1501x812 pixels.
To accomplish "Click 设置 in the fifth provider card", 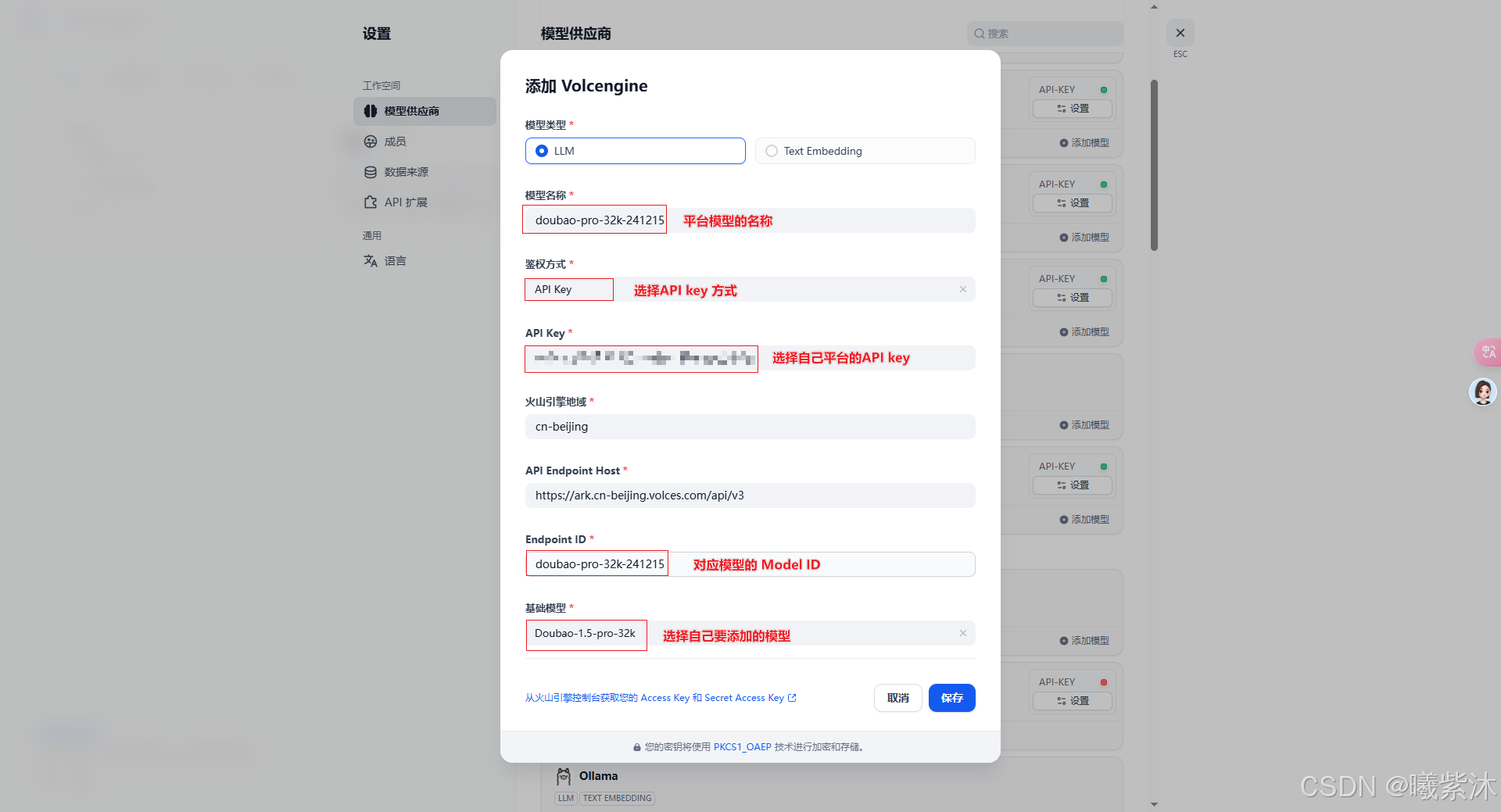I will tap(1073, 485).
